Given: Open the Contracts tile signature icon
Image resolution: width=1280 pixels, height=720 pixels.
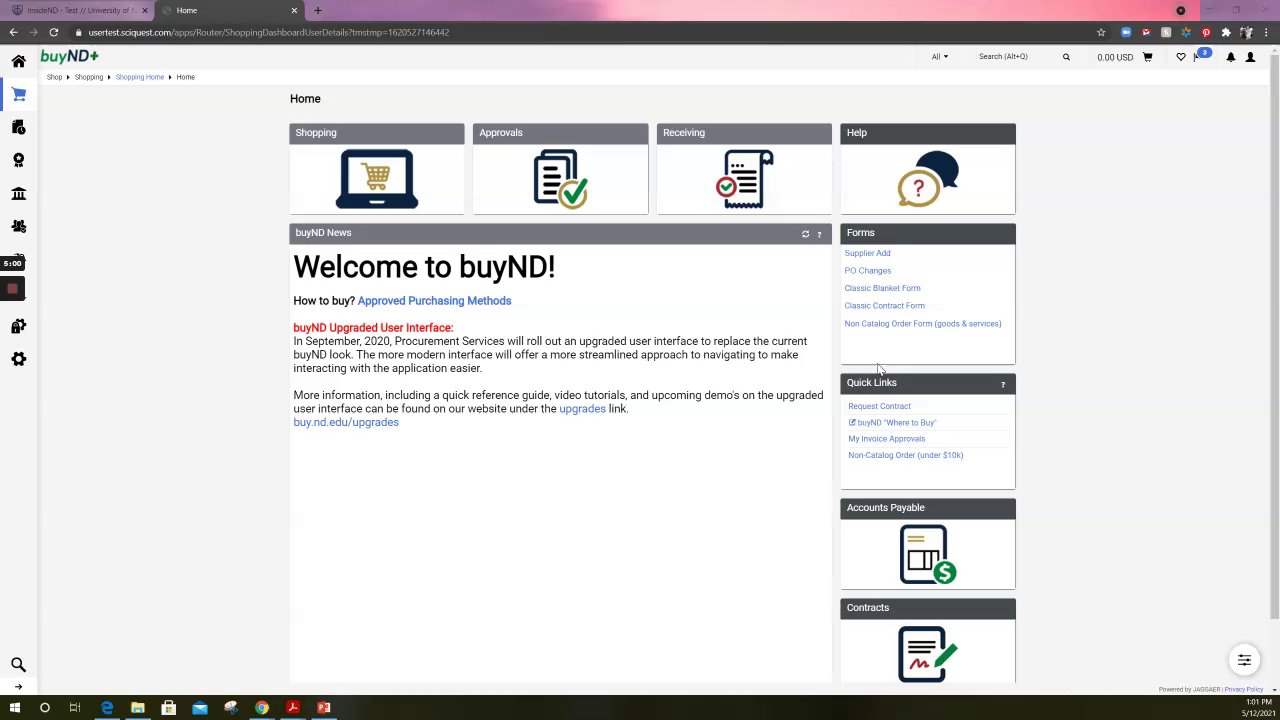Looking at the screenshot, I should tap(928, 654).
